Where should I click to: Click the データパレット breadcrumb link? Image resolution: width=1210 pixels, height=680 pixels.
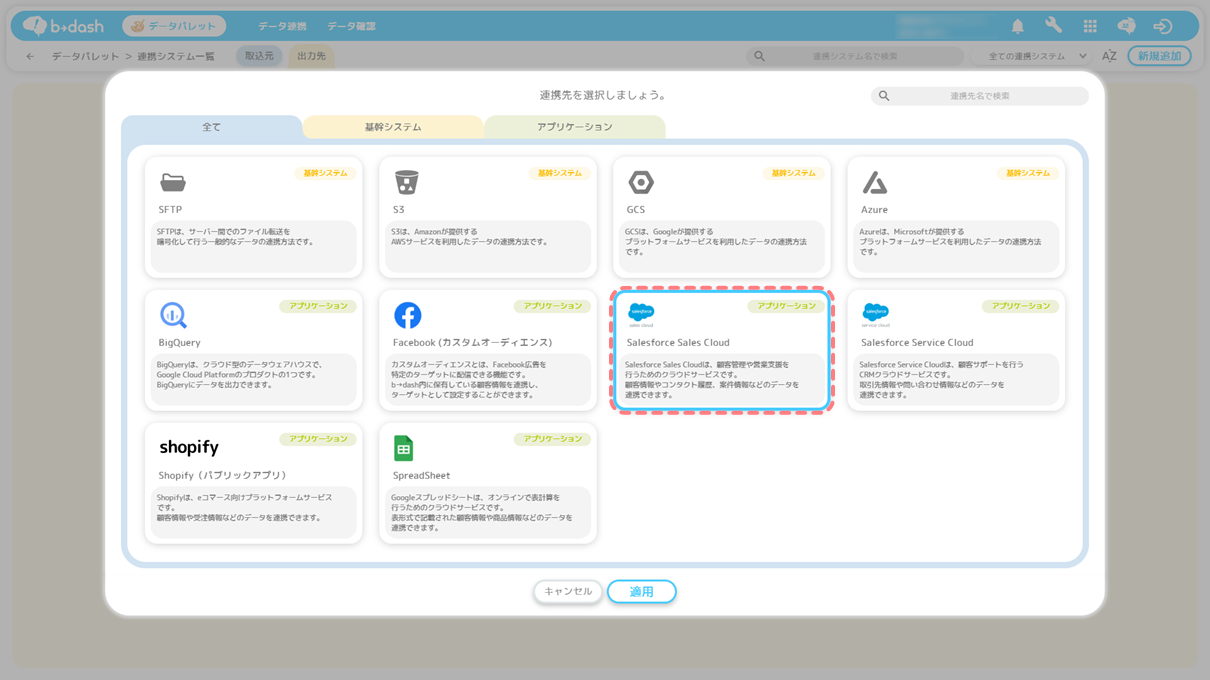coord(86,56)
